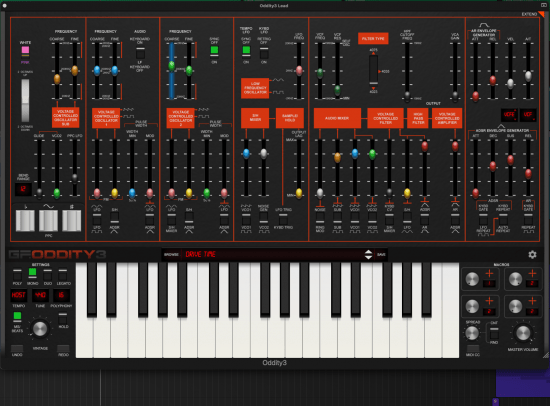Add assignment with bottom-right macro plus icon

(x=532, y=301)
